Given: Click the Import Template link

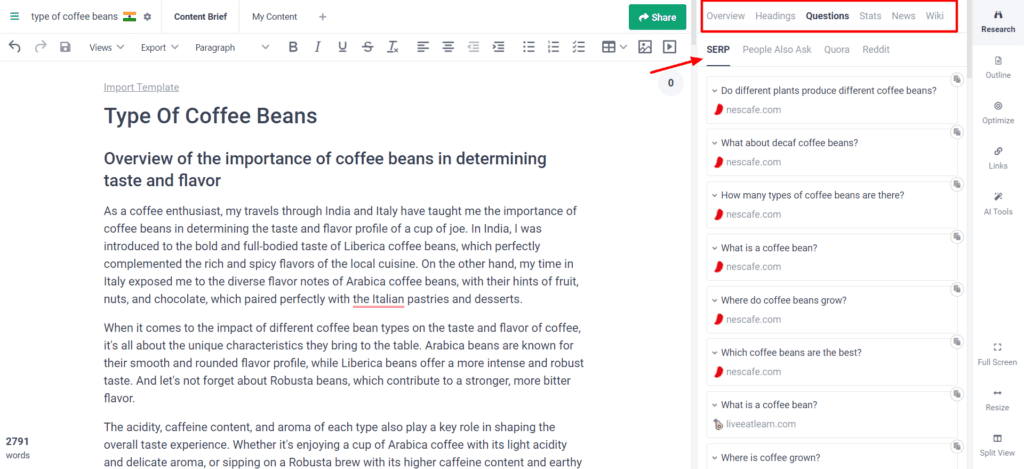Looking at the screenshot, I should (141, 88).
